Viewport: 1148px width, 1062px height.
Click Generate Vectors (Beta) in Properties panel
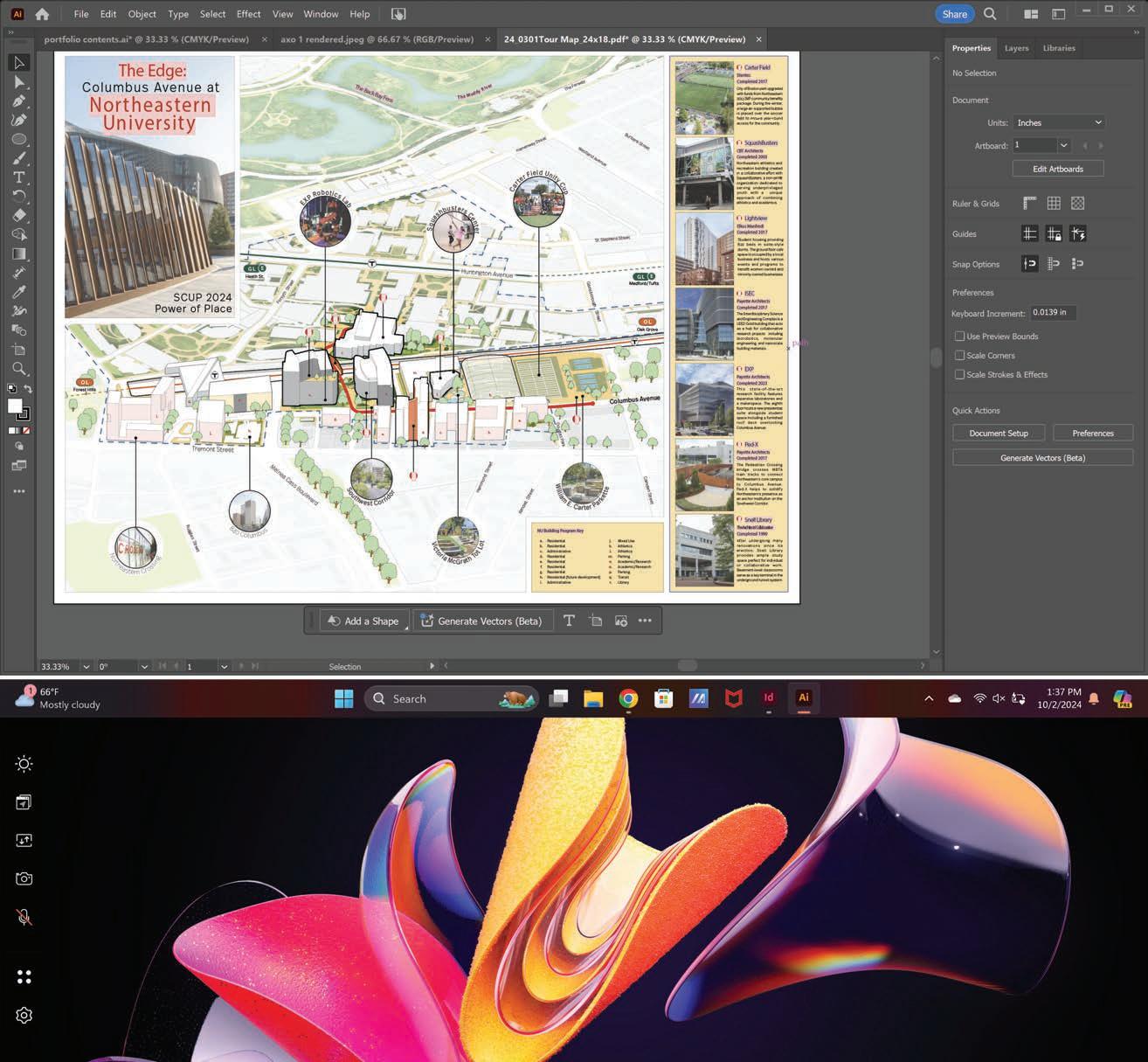coord(1042,457)
